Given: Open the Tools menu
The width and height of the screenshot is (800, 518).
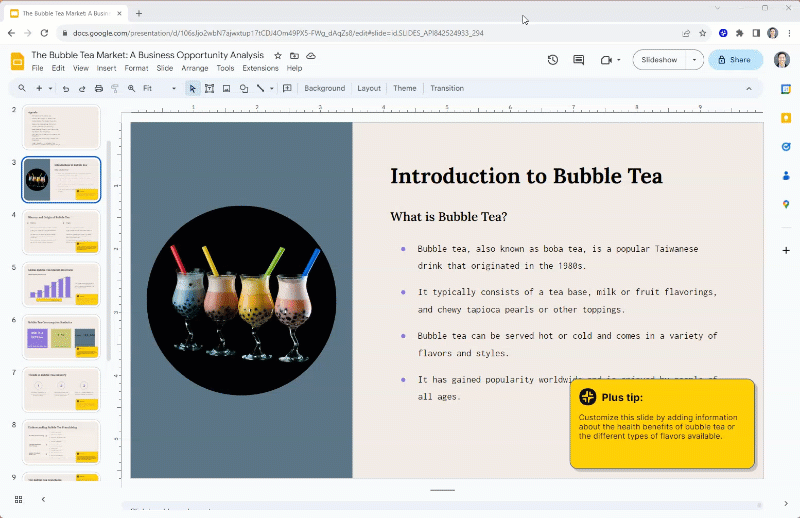Looking at the screenshot, I should coord(225,68).
